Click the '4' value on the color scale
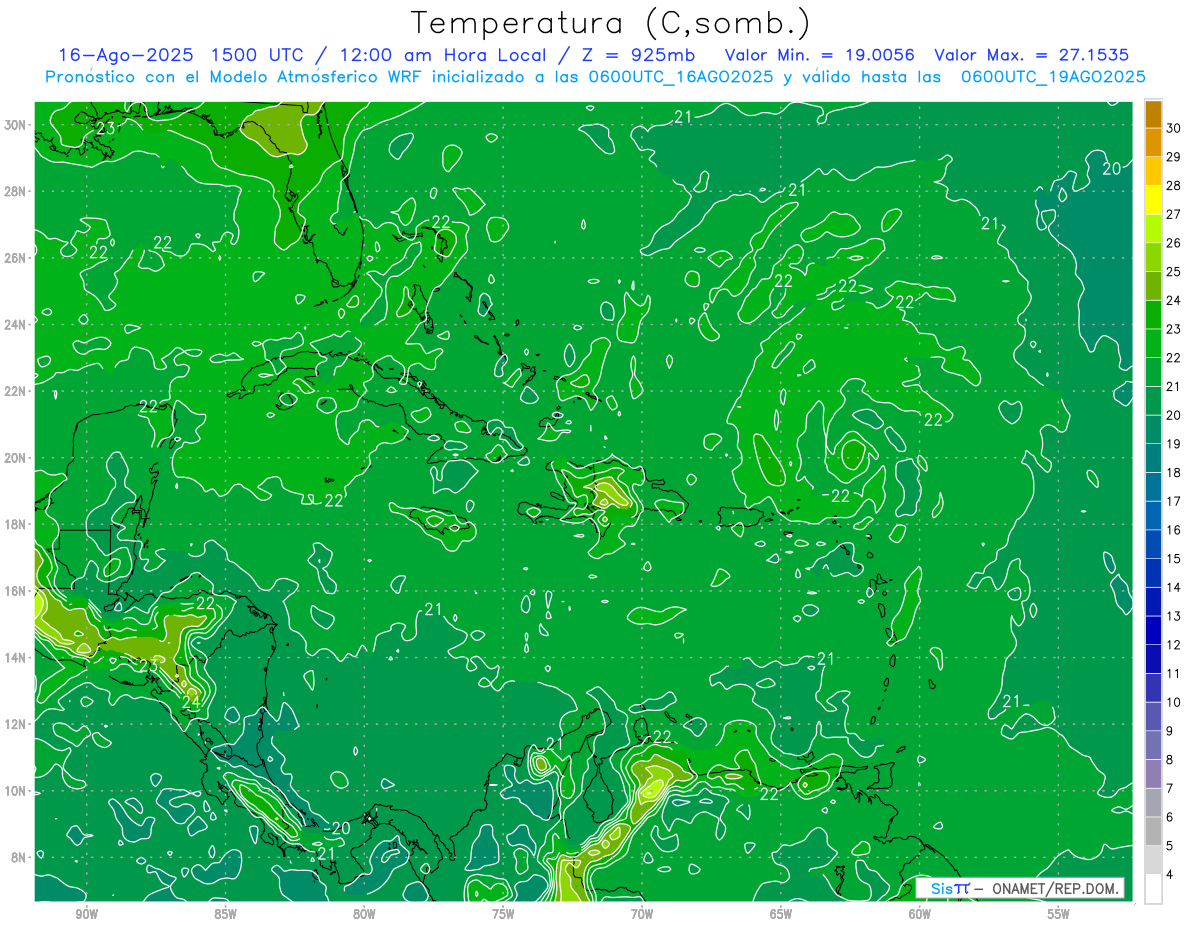Image resolution: width=1200 pixels, height=927 pixels. coord(1171,875)
